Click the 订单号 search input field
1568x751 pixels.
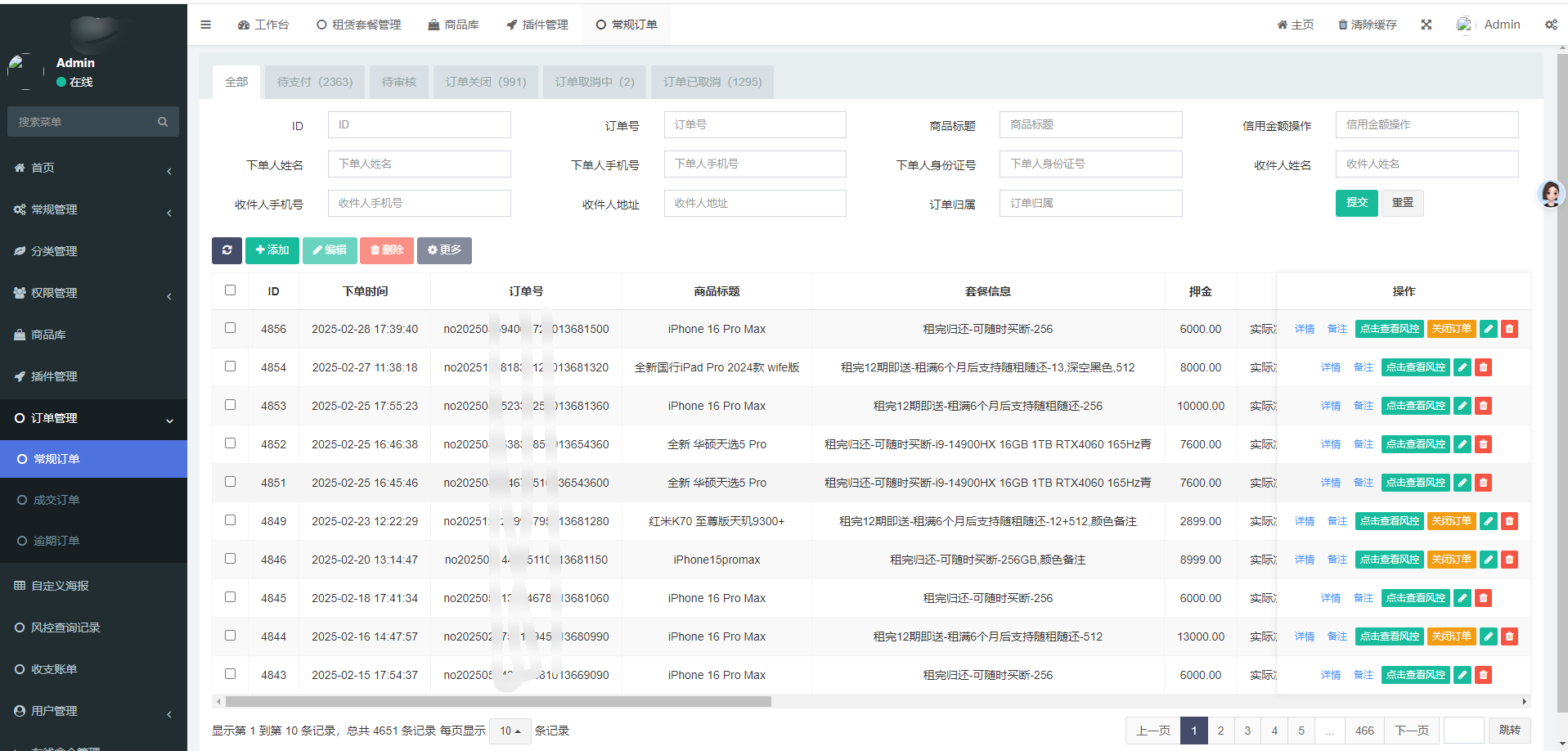754,125
